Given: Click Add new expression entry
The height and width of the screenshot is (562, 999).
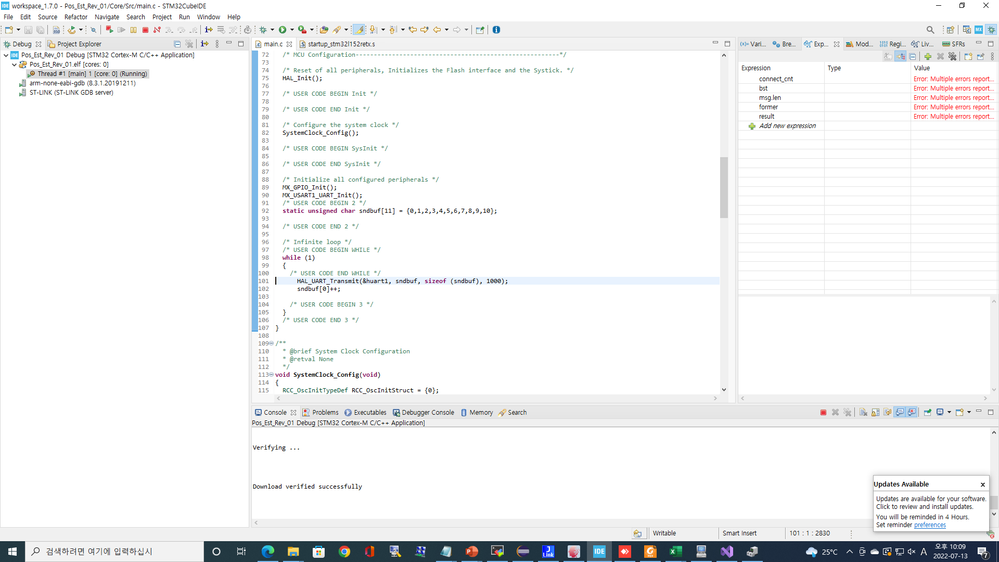Looking at the screenshot, I should click(x=787, y=126).
